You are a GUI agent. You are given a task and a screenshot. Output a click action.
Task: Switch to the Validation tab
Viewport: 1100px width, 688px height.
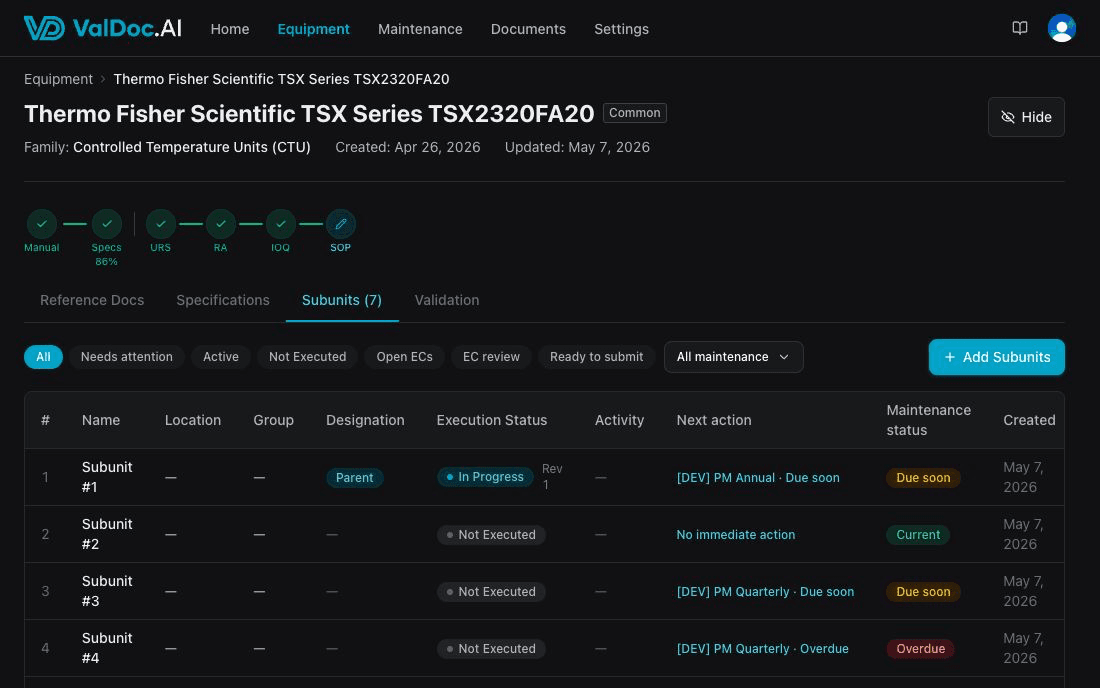(x=446, y=300)
